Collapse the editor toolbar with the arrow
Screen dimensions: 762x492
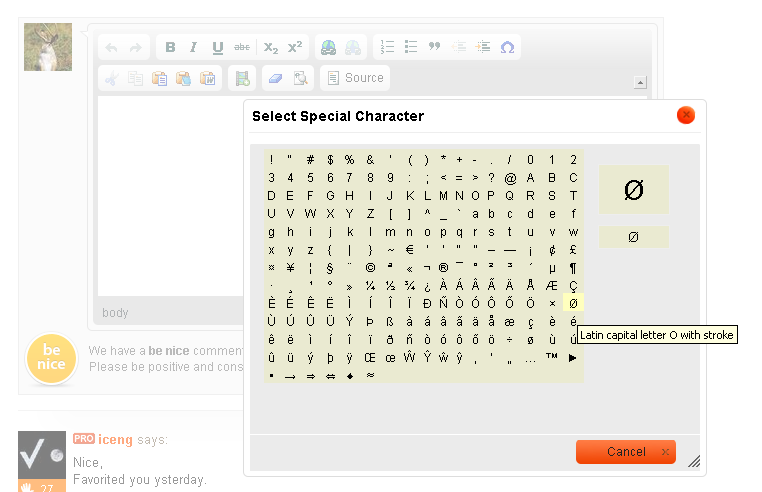(x=640, y=82)
